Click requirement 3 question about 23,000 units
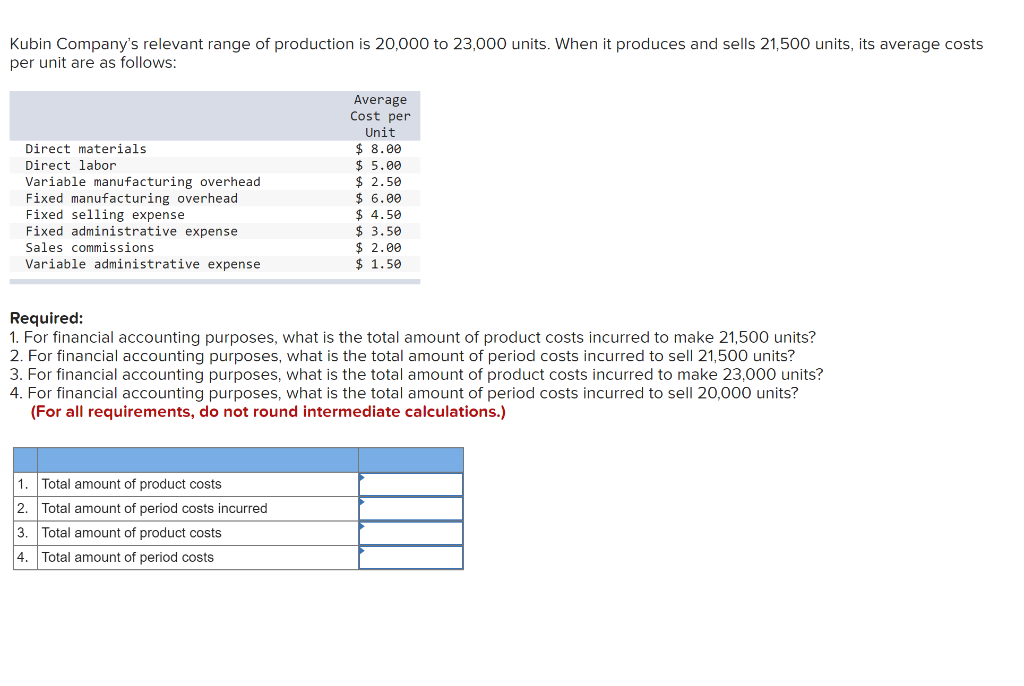The image size is (1024, 686). 417,374
